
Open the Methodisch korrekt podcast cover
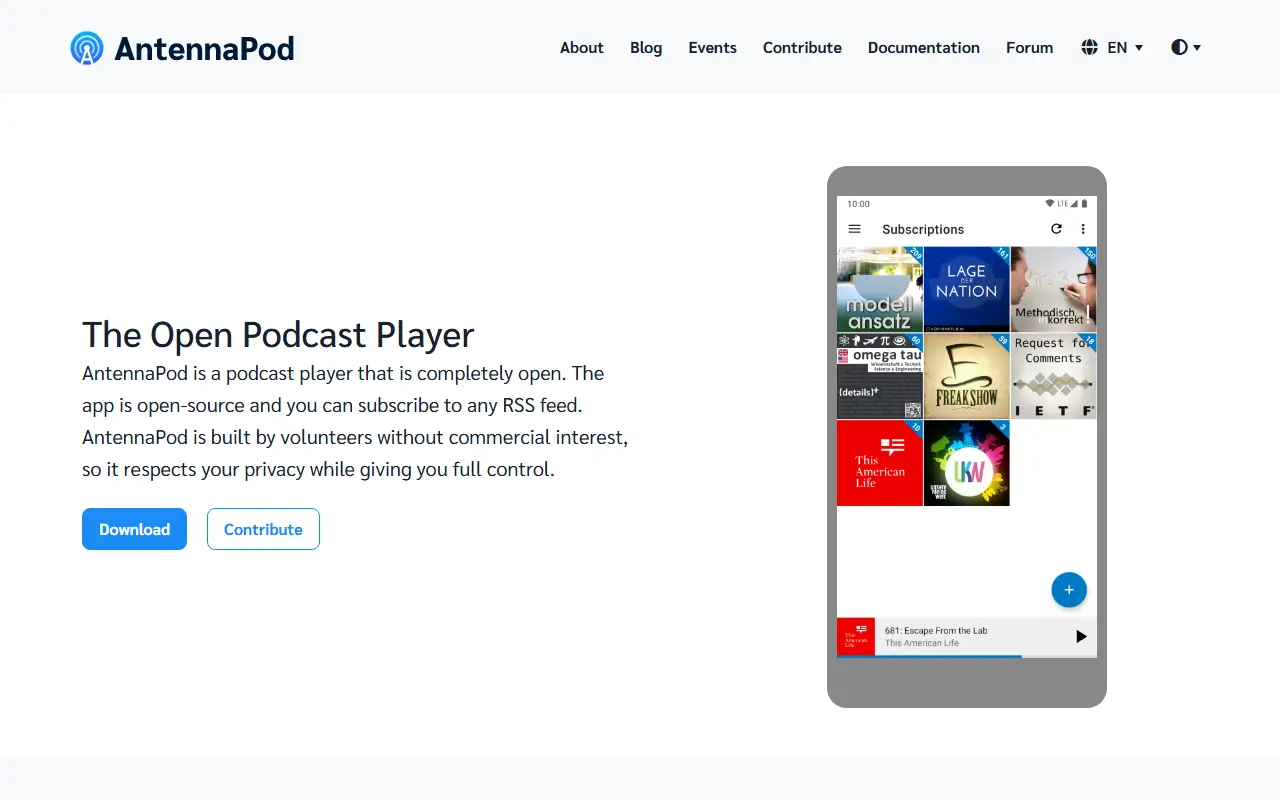click(x=1053, y=289)
